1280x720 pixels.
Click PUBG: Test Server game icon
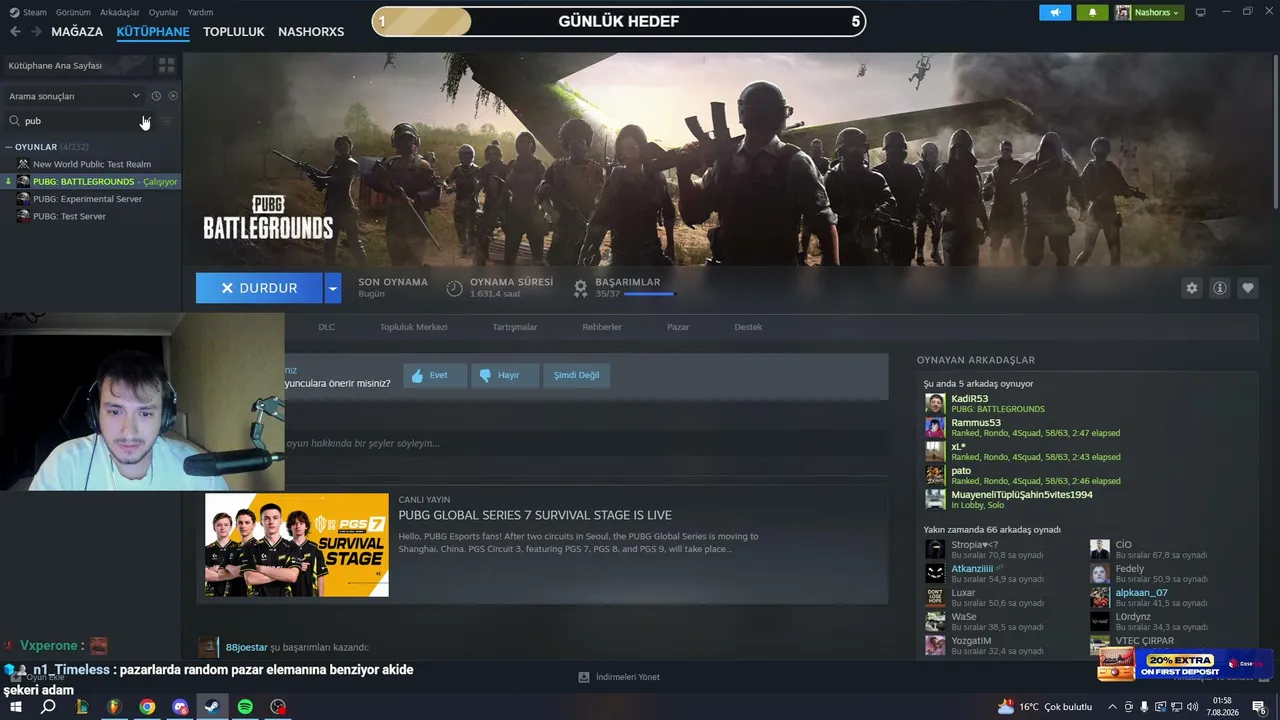[x=23, y=216]
